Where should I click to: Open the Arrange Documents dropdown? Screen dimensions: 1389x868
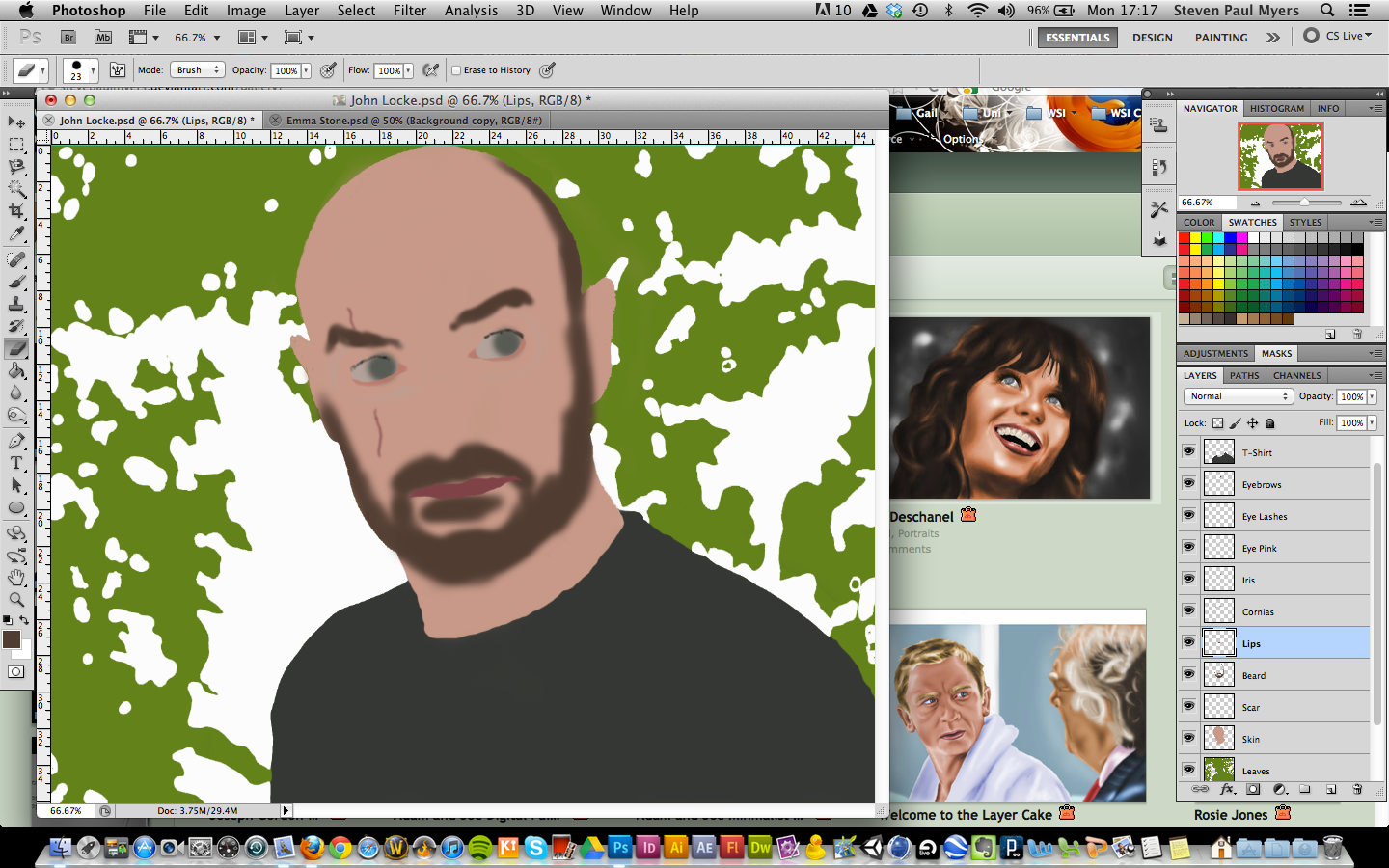point(251,38)
